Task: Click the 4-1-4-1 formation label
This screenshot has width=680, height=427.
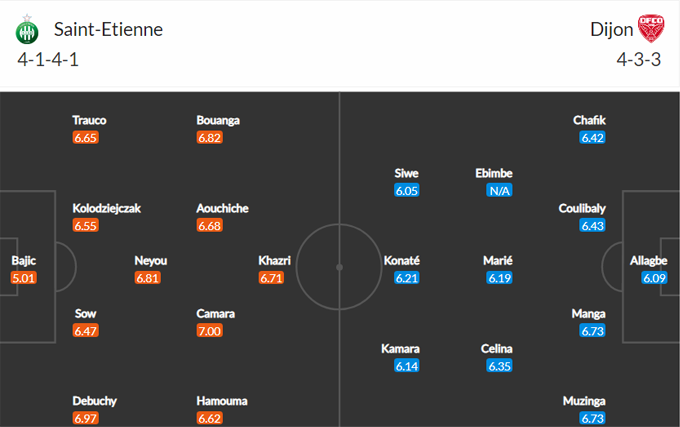Action: pos(48,59)
